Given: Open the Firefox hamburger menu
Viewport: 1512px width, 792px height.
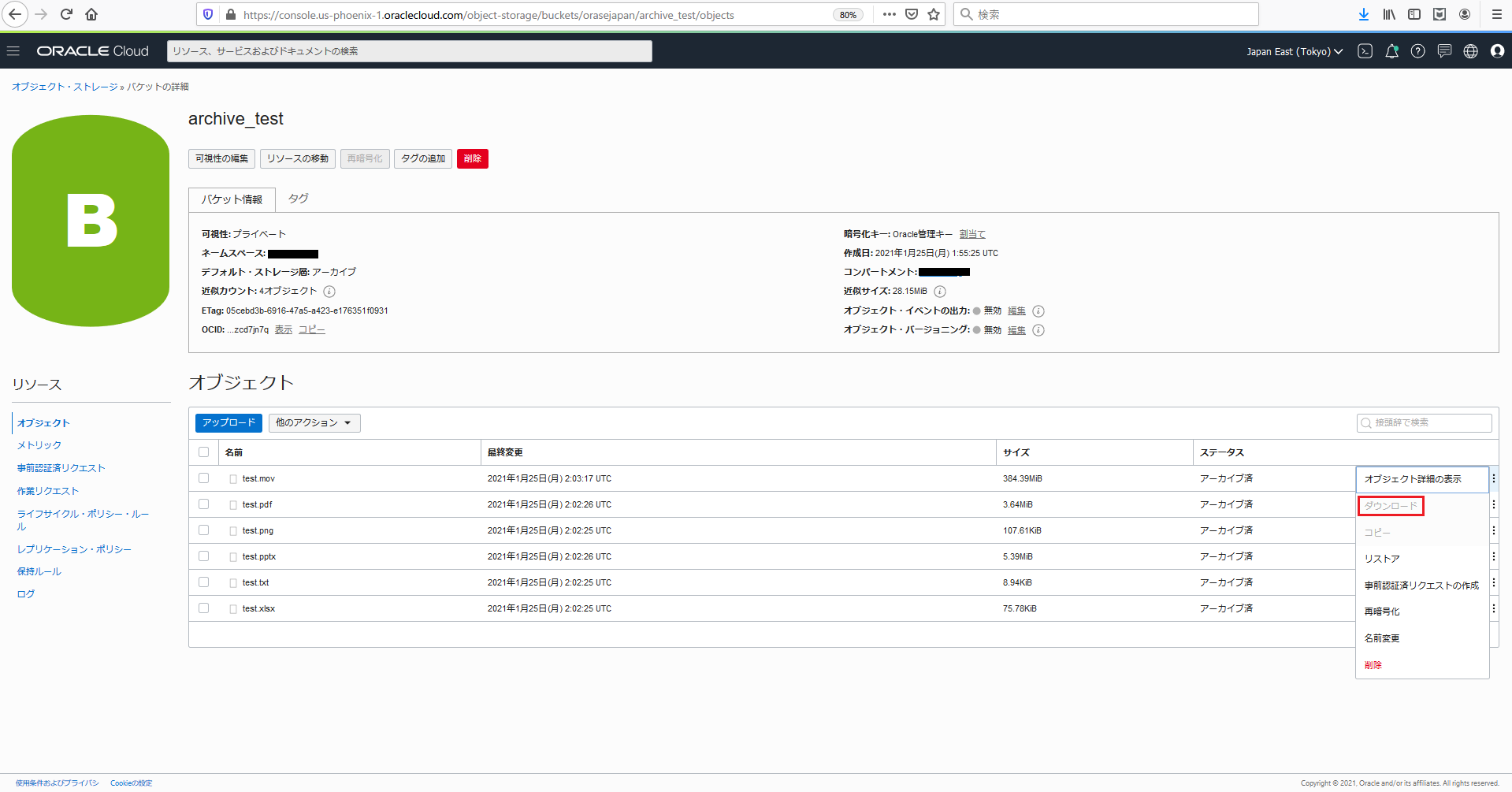Looking at the screenshot, I should [1496, 14].
